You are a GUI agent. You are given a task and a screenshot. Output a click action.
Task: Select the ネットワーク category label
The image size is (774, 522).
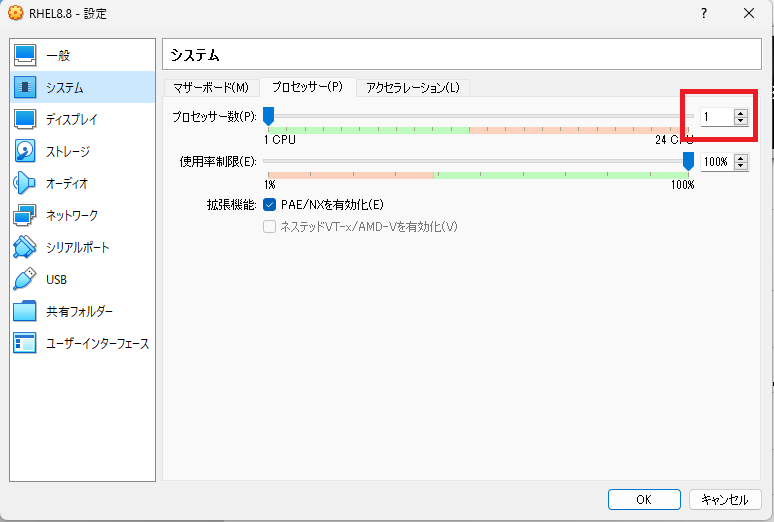(x=72, y=216)
